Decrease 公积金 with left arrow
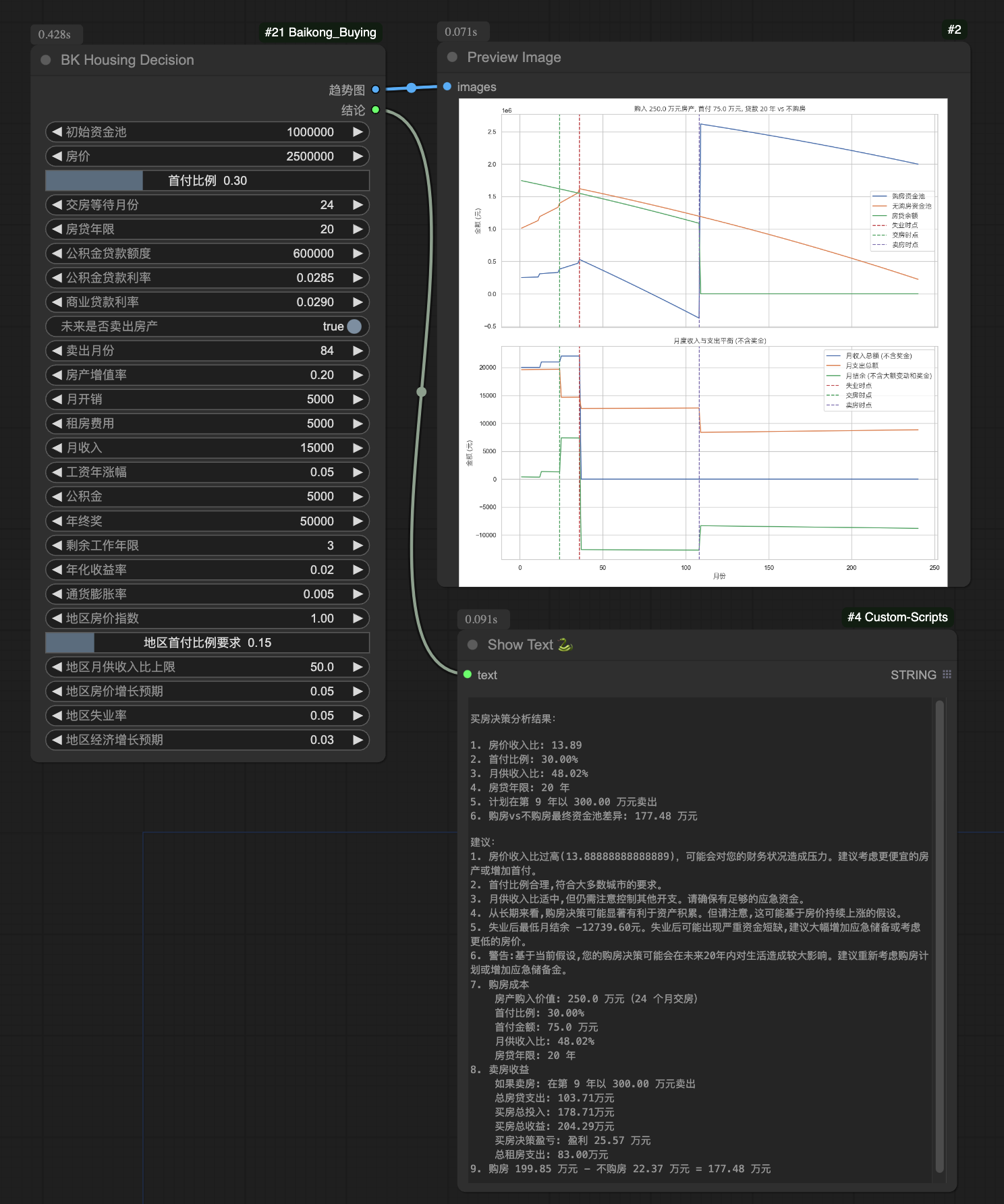 pyautogui.click(x=57, y=496)
